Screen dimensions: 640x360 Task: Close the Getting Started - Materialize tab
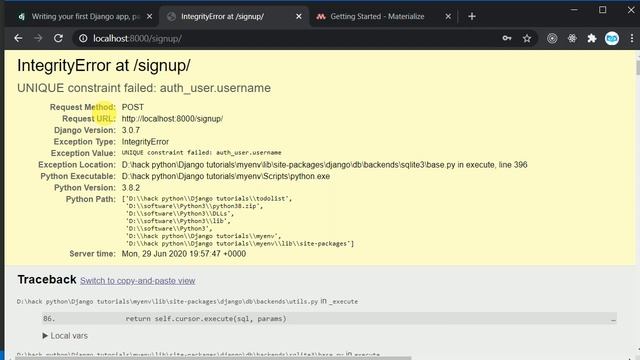point(448,16)
